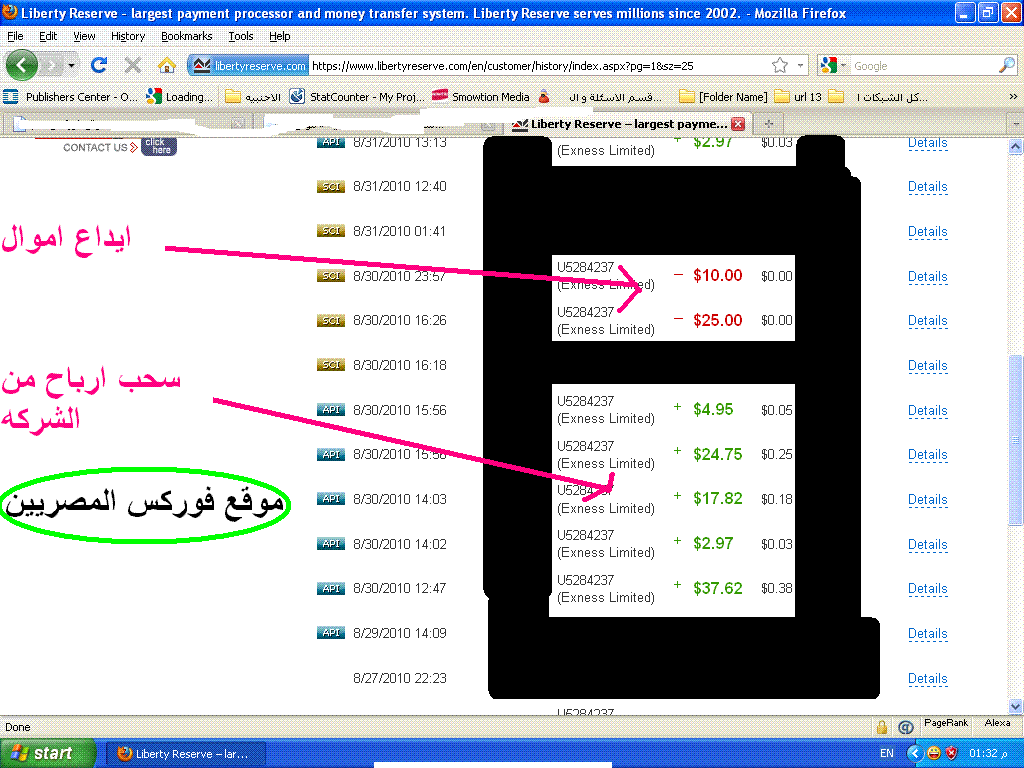
Task: Open Details for 8/27/2010 22:23 transaction
Action: (927, 679)
